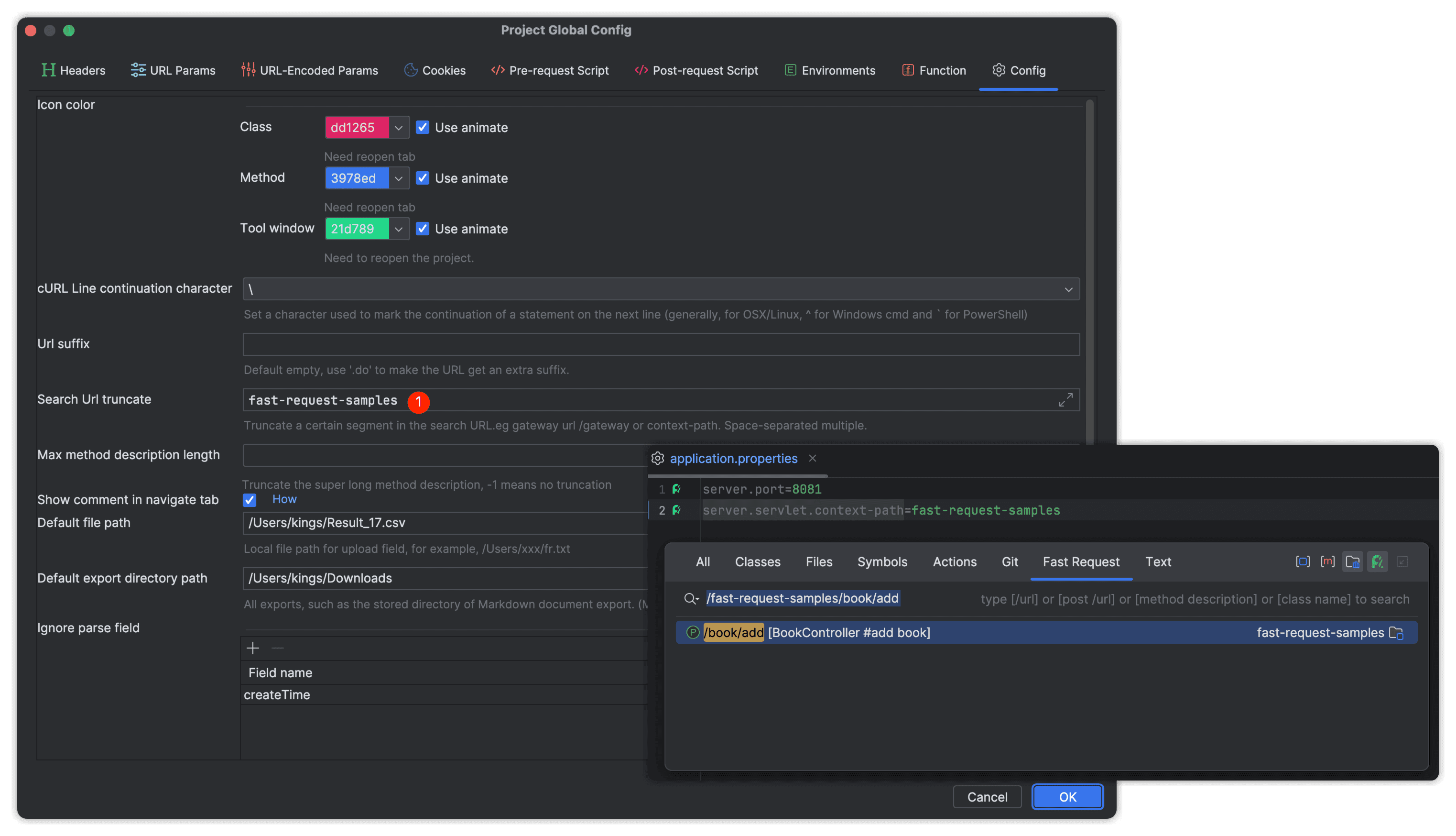The image size is (1456, 836).
Task: Click gutter rocket icon on properties line 1
Action: coord(676,489)
